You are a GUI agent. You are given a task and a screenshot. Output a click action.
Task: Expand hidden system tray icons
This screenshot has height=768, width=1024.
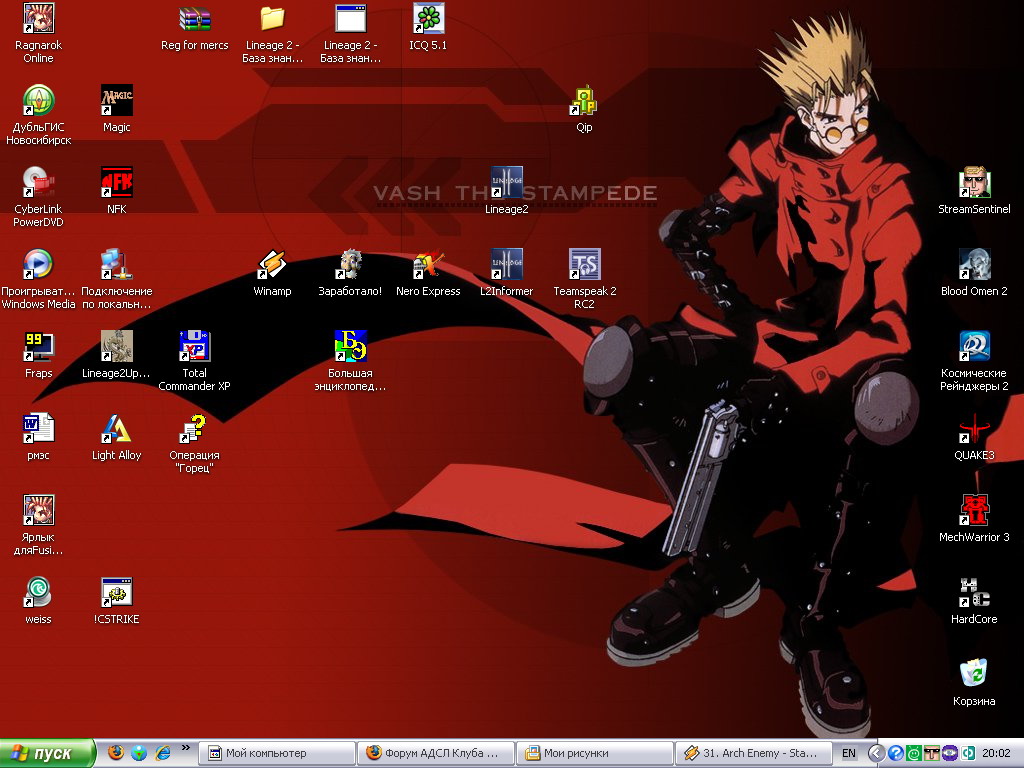[x=876, y=753]
